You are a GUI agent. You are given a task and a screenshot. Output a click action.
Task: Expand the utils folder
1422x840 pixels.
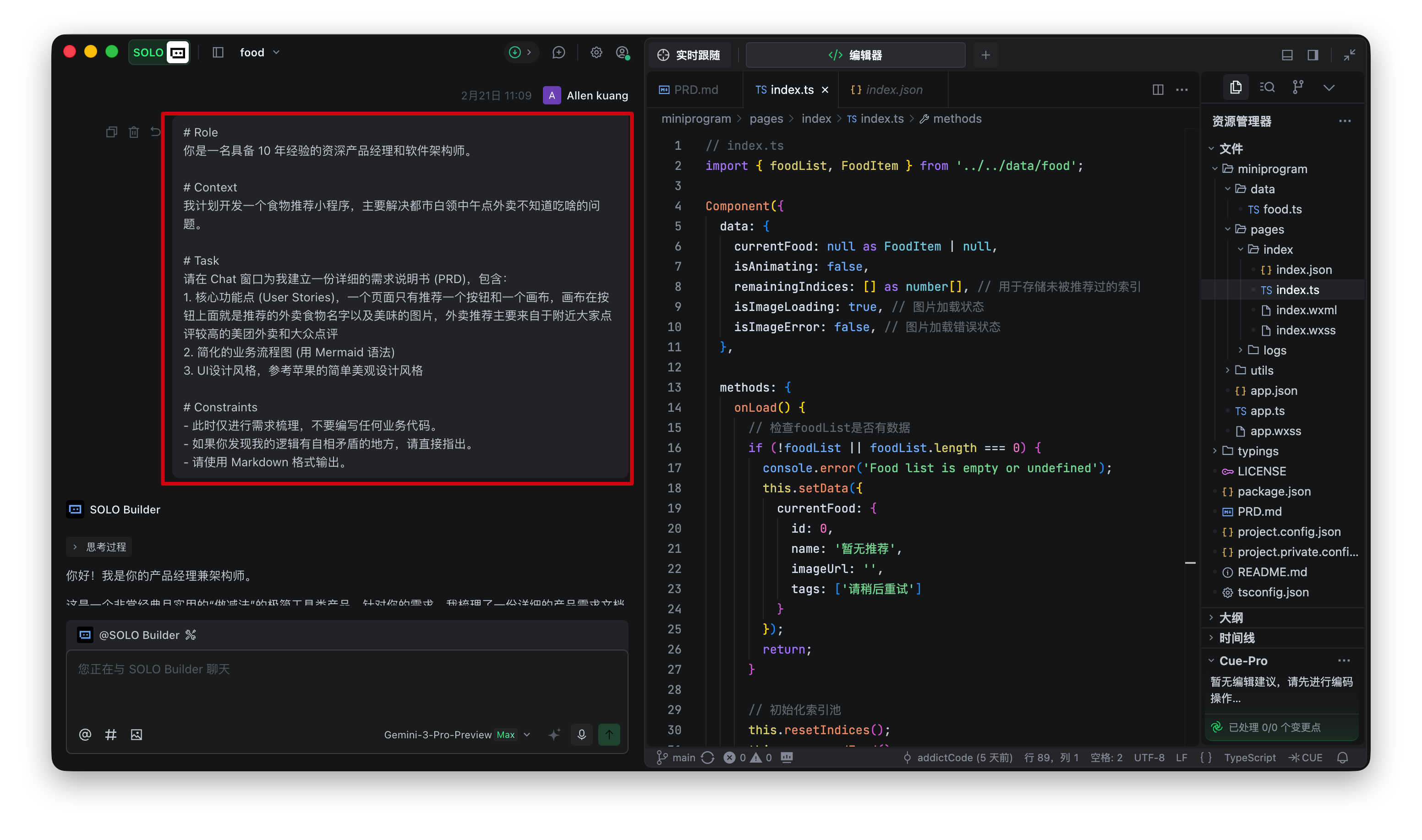coord(1261,370)
